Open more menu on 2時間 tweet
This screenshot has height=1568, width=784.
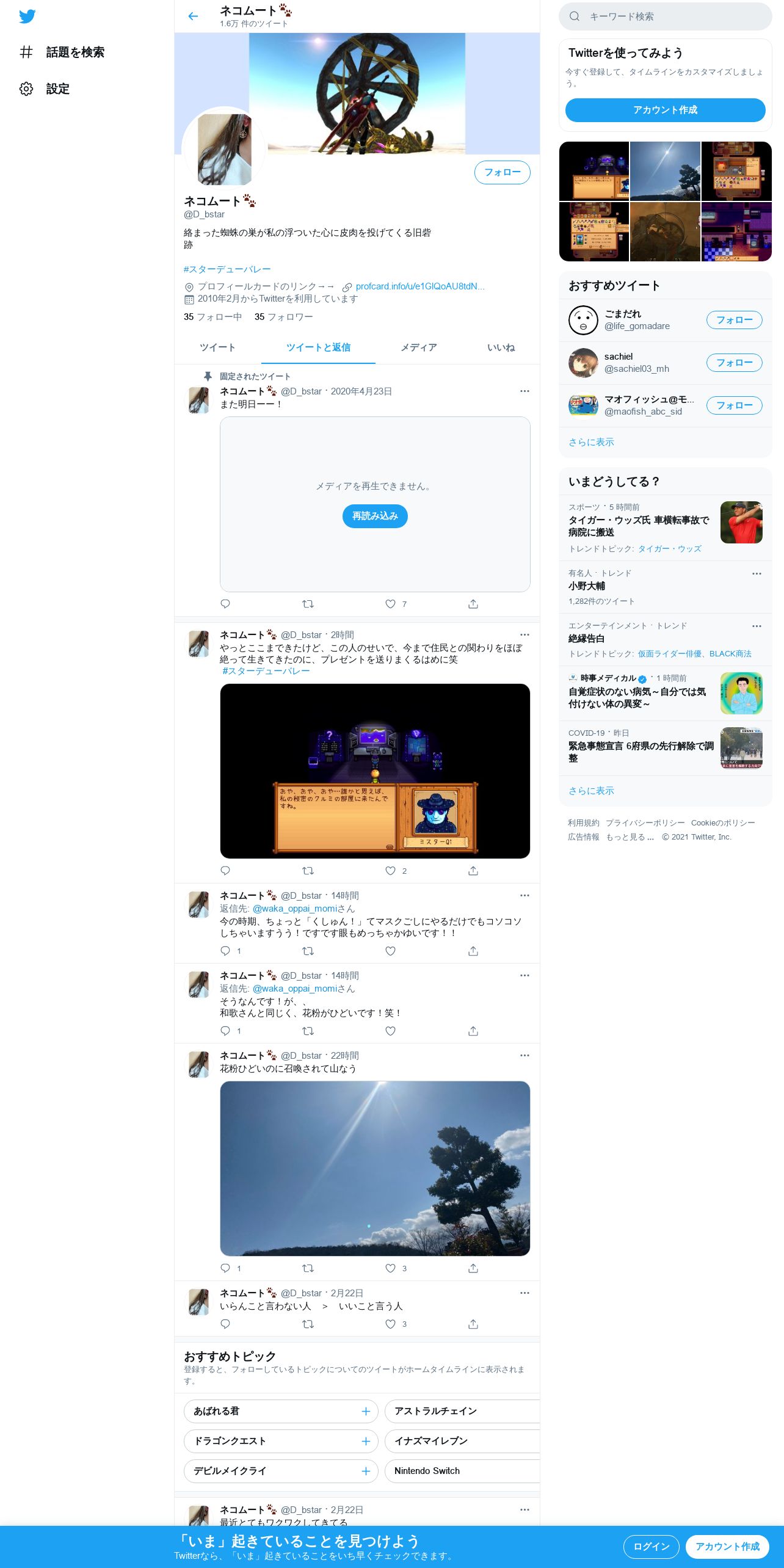tap(524, 634)
